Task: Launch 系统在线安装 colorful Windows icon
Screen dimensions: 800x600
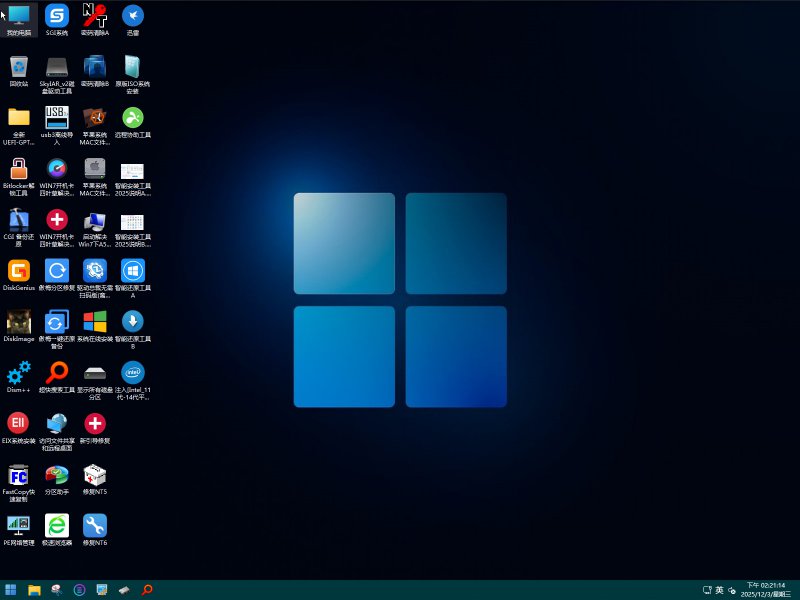Action: pos(95,326)
